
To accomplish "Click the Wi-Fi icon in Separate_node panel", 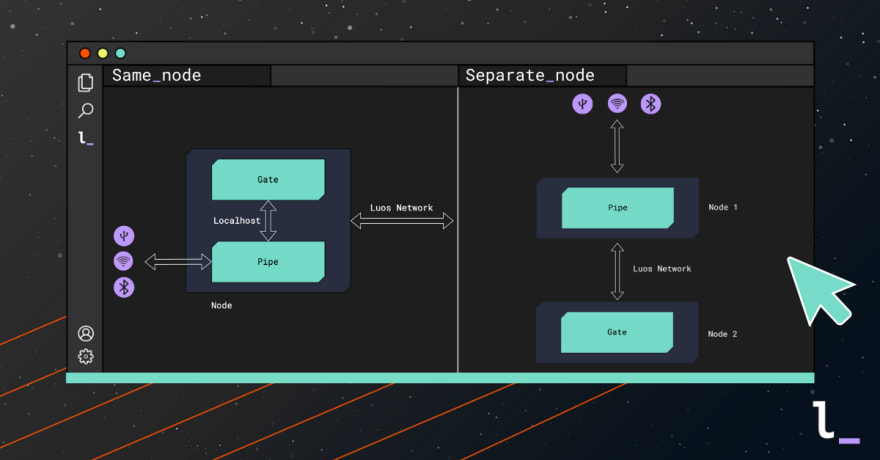I will 617,103.
